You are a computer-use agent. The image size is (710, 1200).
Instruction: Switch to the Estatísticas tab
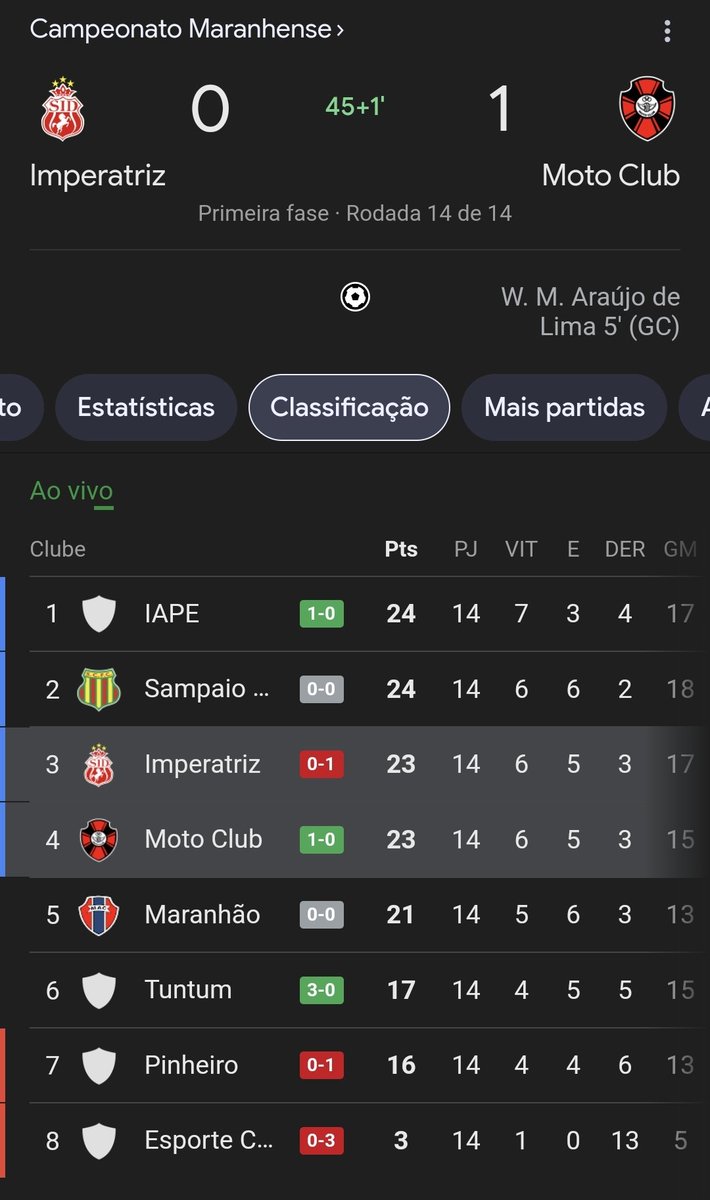pyautogui.click(x=146, y=407)
